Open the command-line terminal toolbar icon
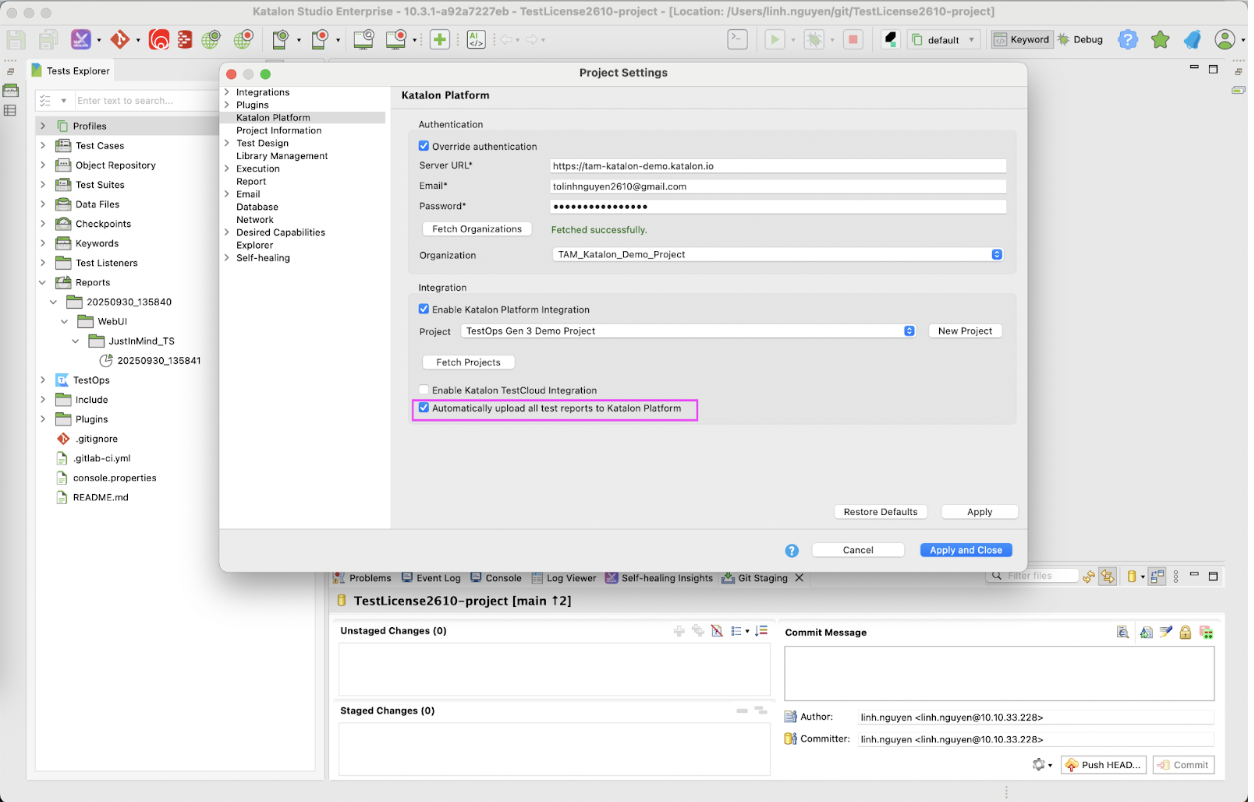Screen dimensions: 1254x802 (737, 38)
